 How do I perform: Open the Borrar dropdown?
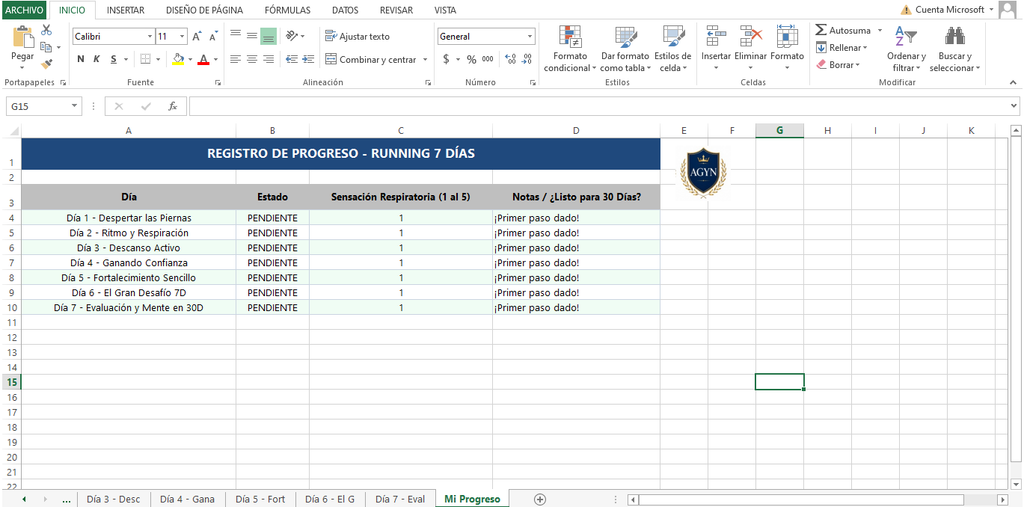point(839,65)
